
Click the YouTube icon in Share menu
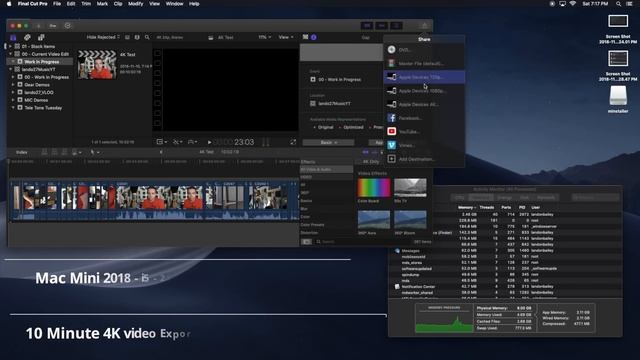(391, 131)
